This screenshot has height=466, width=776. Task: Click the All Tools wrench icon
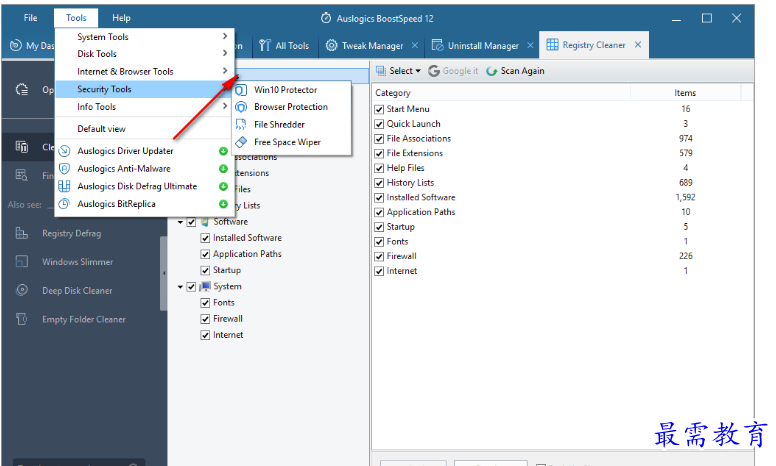(265, 46)
